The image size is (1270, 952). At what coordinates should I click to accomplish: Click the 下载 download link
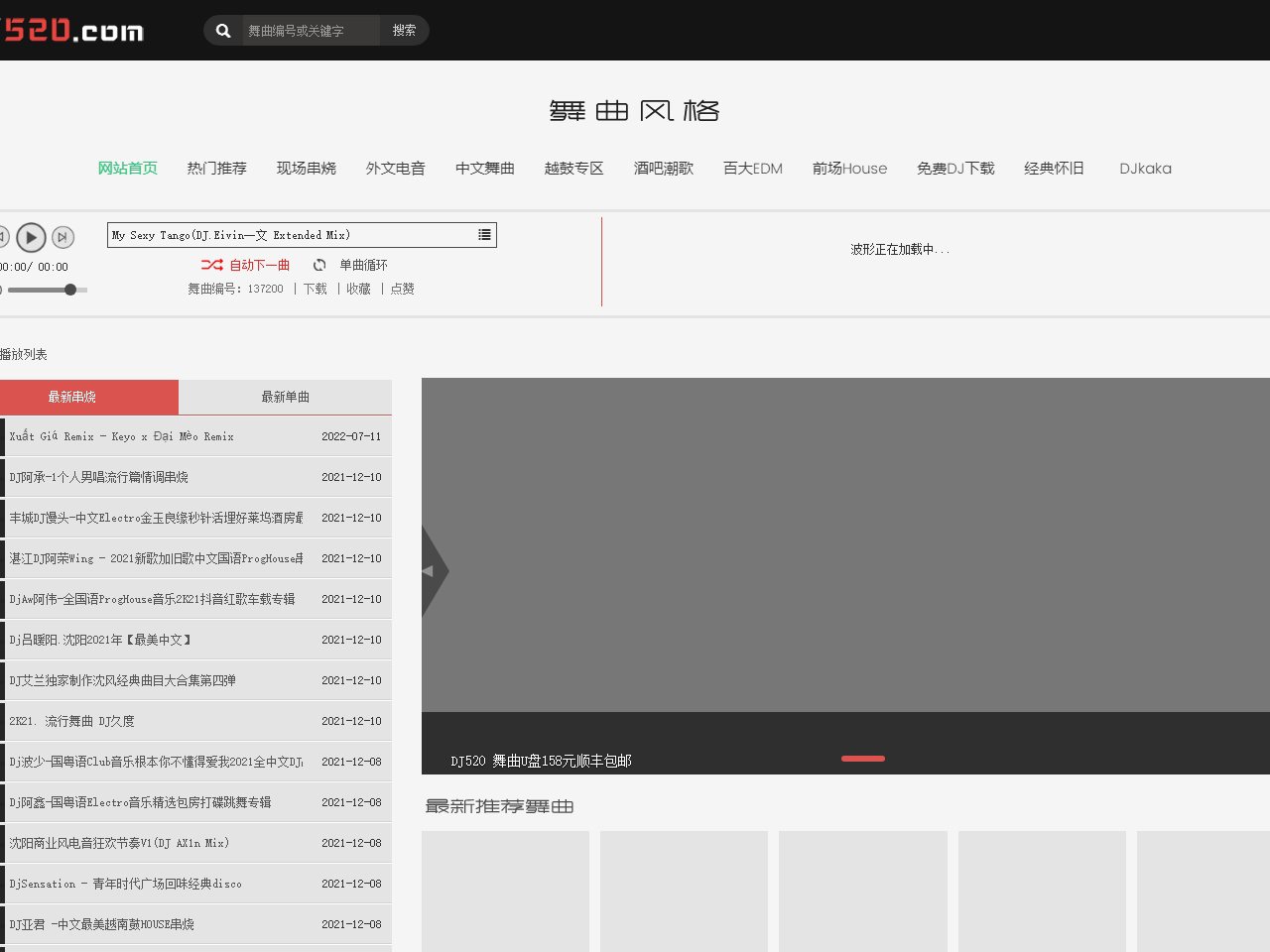click(315, 289)
